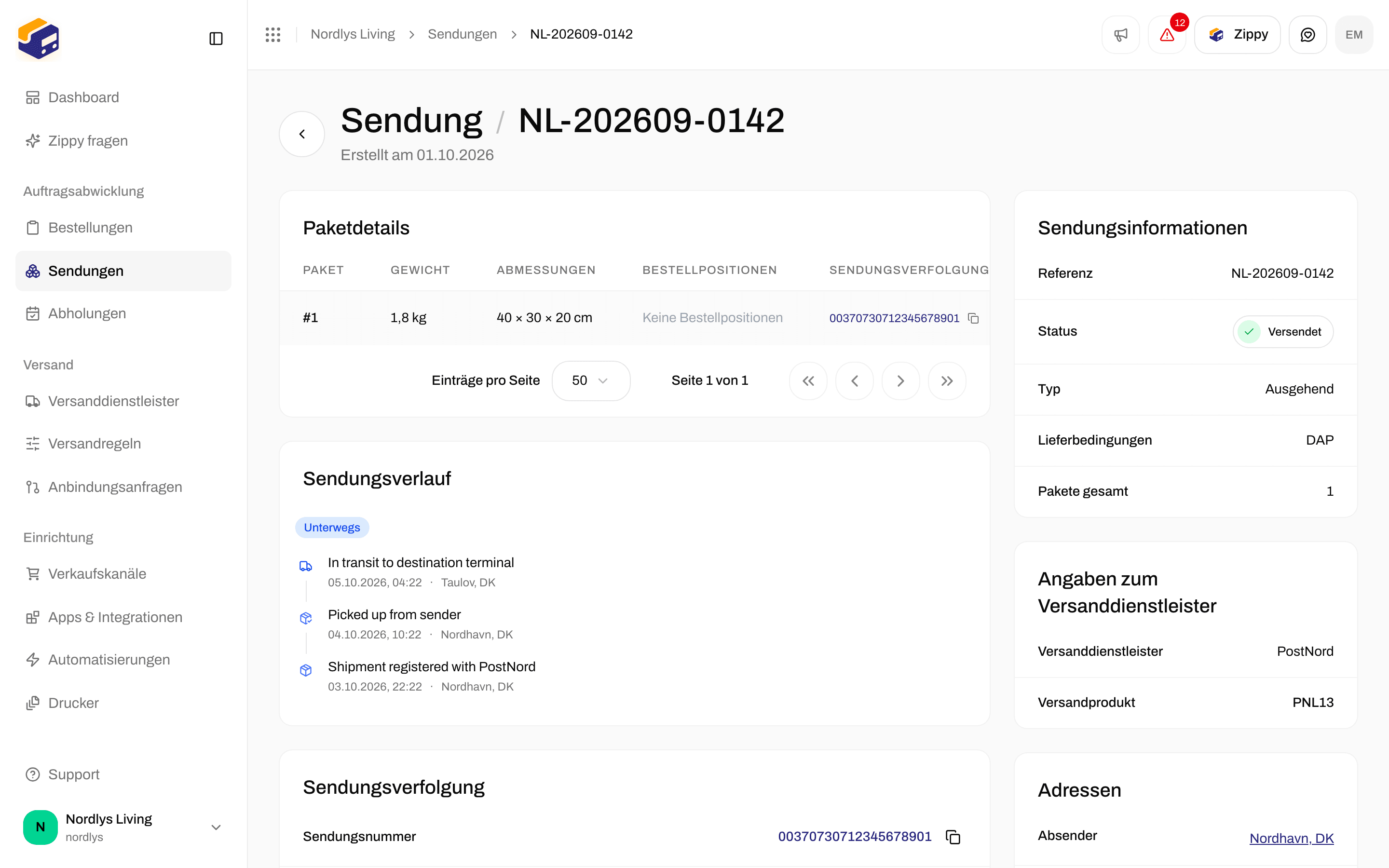Click NL-202609-0142 breadcrumb item
The width and height of the screenshot is (1389, 868).
(x=581, y=34)
